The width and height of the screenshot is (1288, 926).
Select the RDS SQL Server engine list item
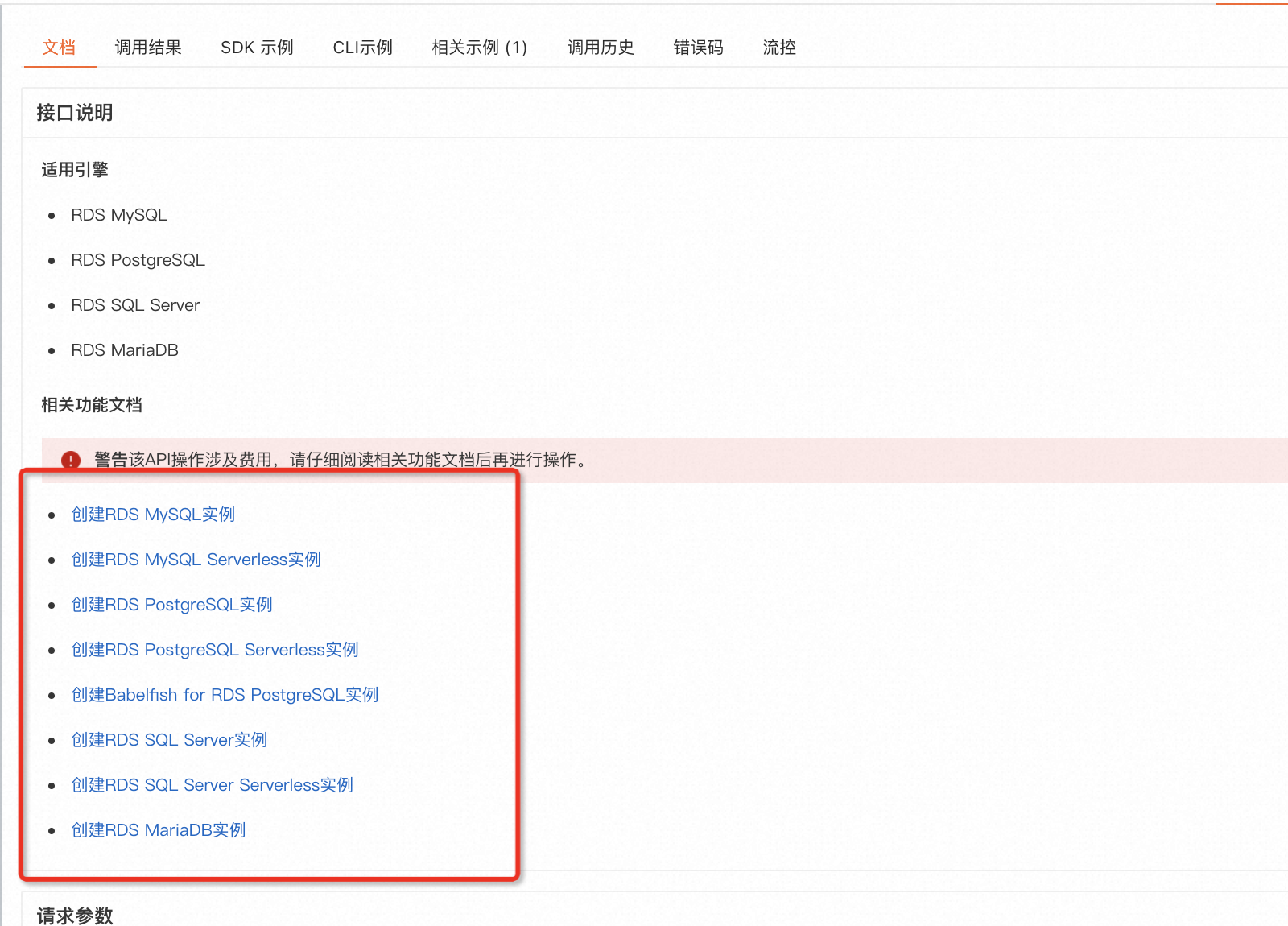(x=135, y=305)
